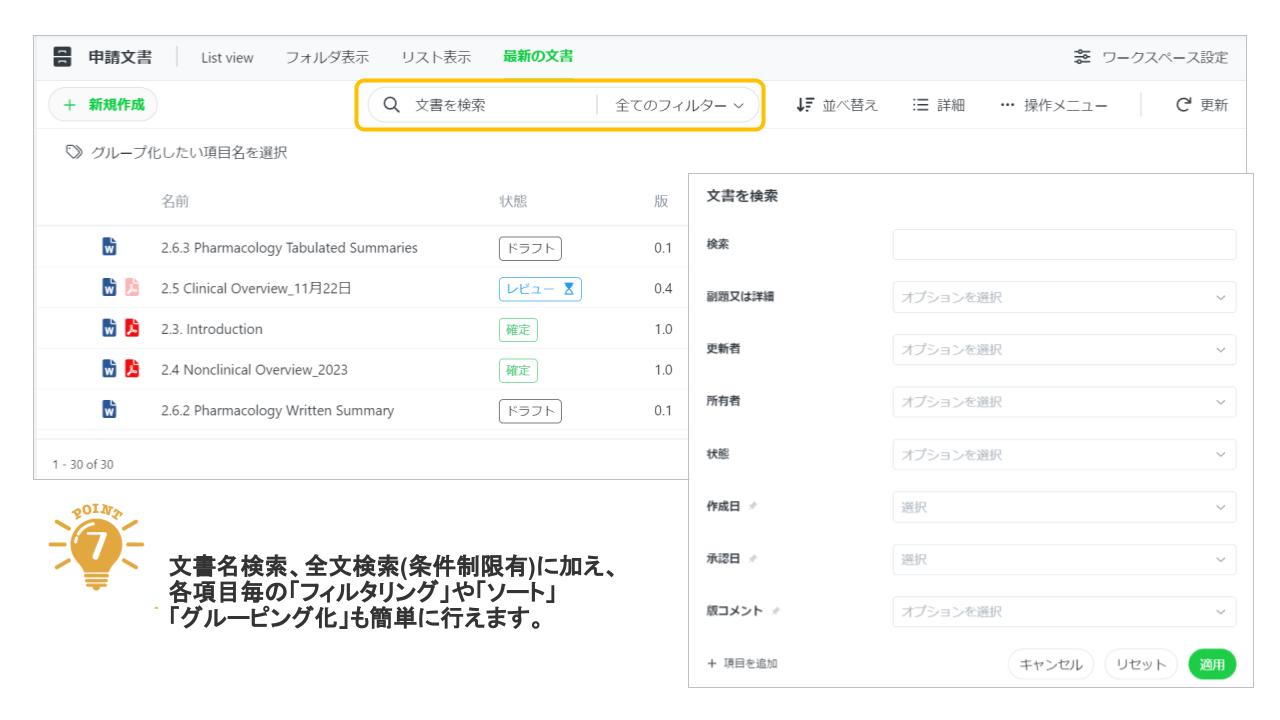This screenshot has width=1280, height=720.
Task: Click the 詳細 view button
Action: [x=938, y=105]
